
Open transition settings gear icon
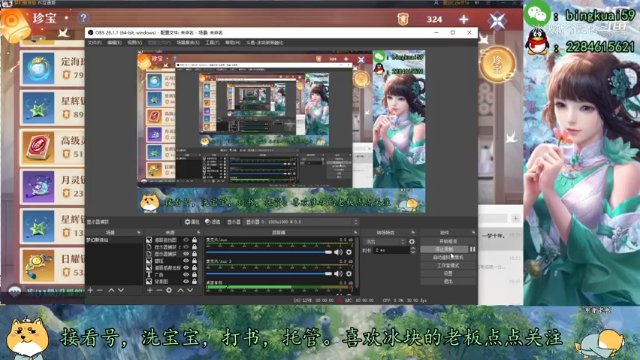pyautogui.click(x=412, y=242)
